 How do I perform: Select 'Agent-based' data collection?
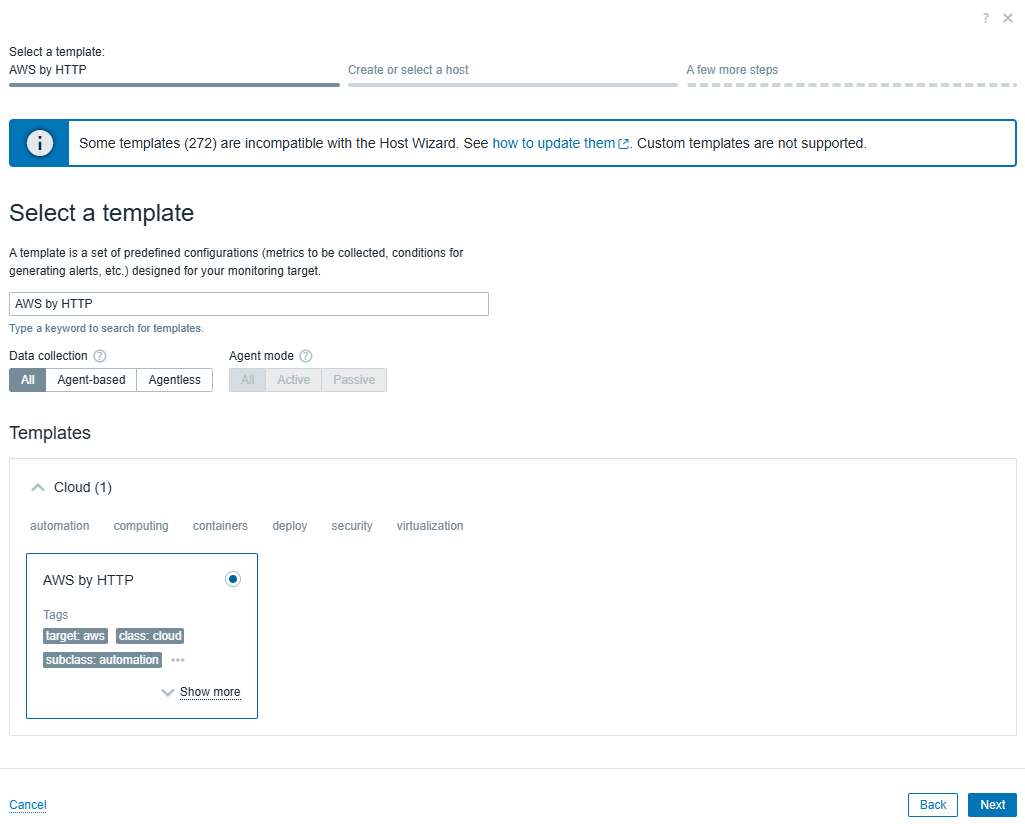[x=91, y=380]
